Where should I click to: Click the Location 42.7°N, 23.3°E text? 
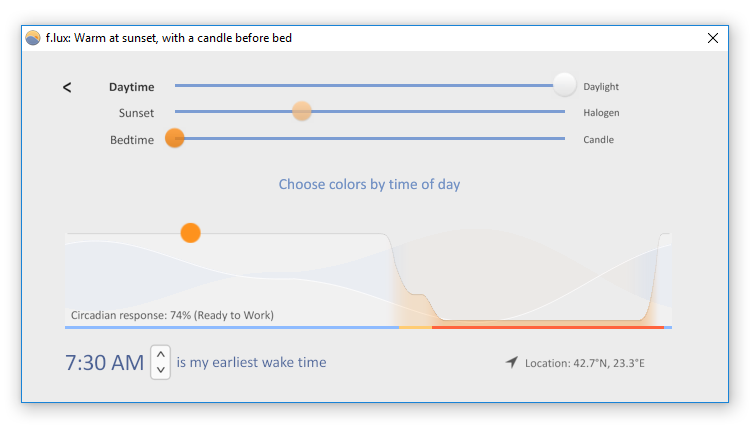[x=585, y=363]
